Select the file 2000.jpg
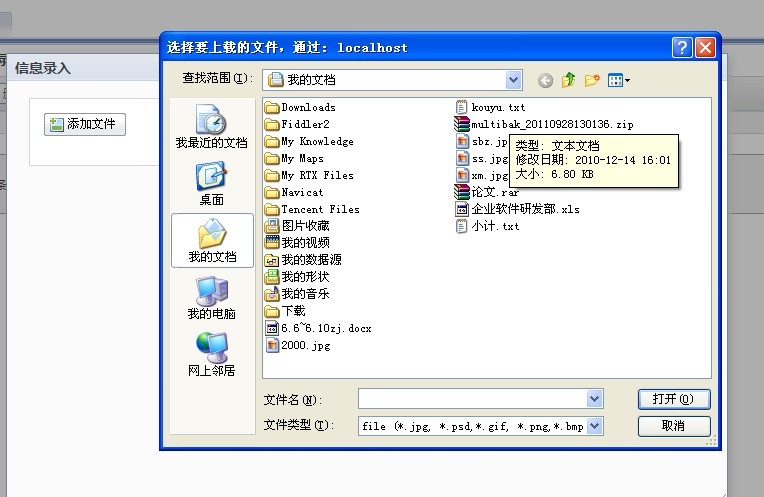The image size is (764, 497). (305, 345)
